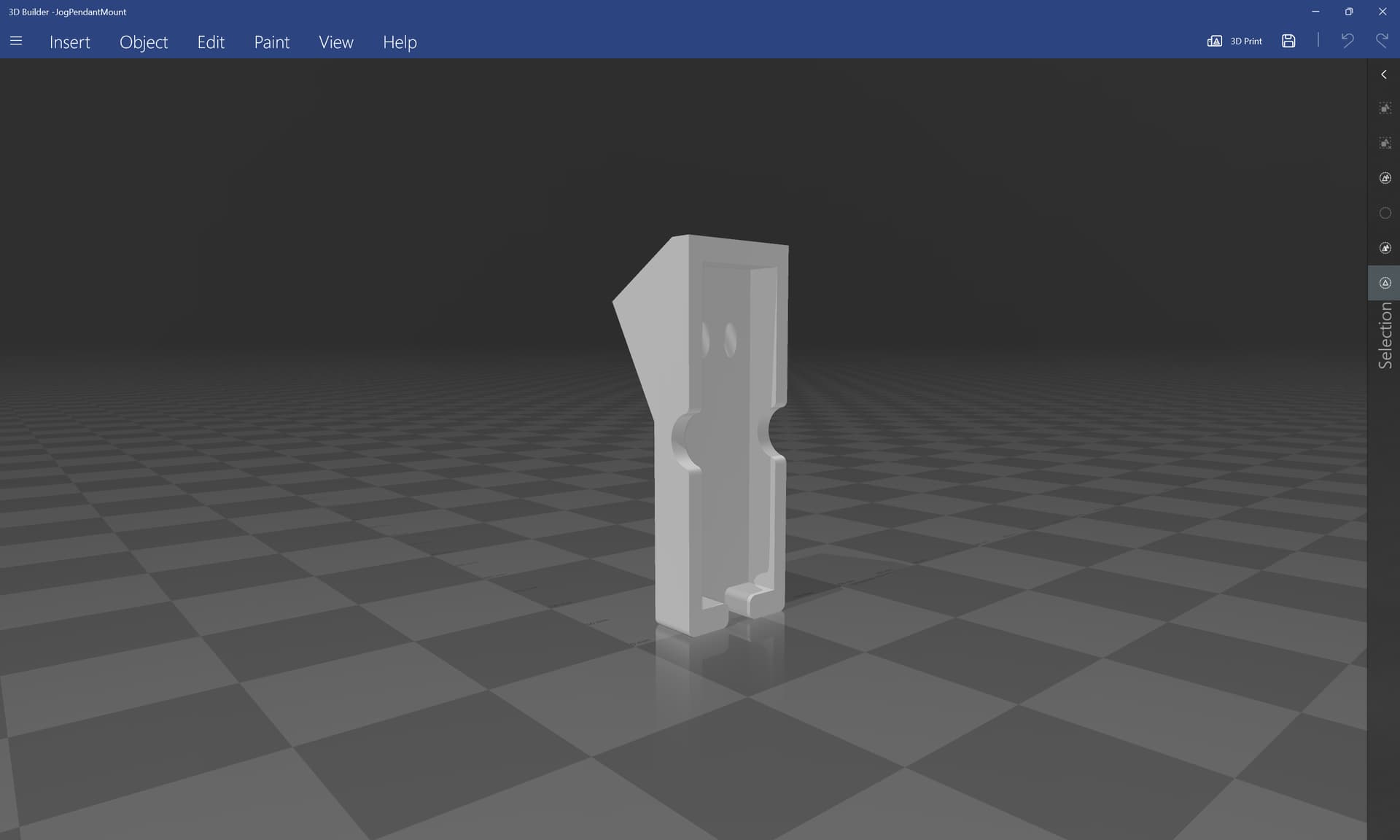This screenshot has height=840, width=1400.
Task: Click the Group objects icon in the sidebar
Action: tap(1385, 109)
